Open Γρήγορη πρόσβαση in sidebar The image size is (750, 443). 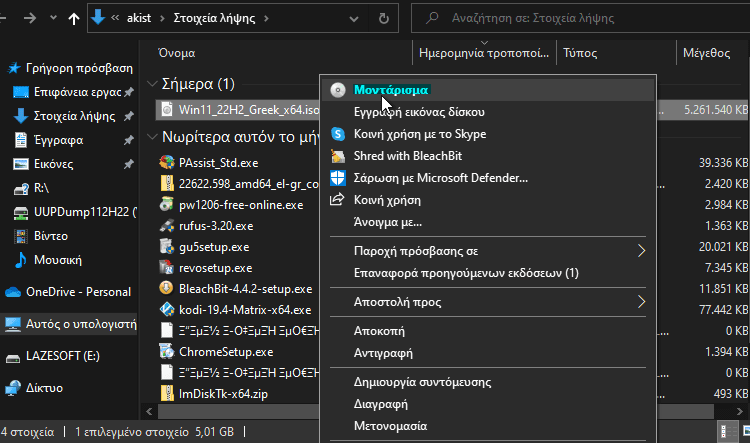(79, 68)
